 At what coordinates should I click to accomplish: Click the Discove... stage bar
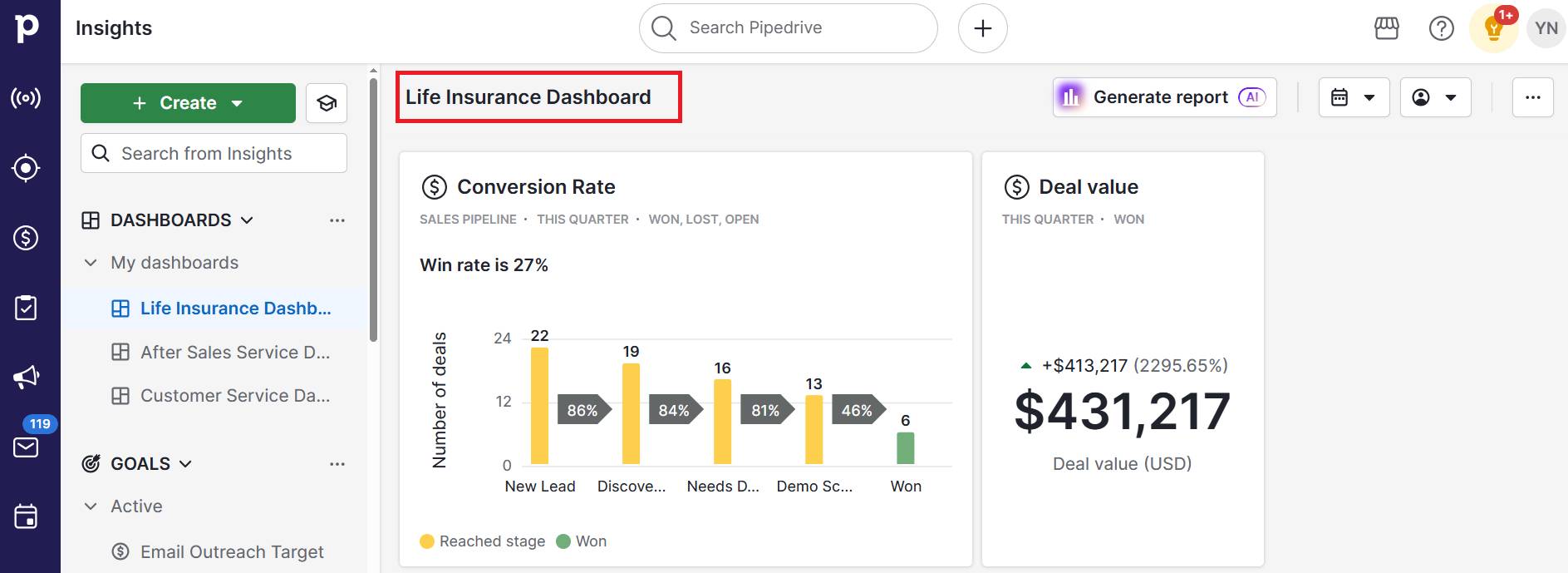coord(632,414)
